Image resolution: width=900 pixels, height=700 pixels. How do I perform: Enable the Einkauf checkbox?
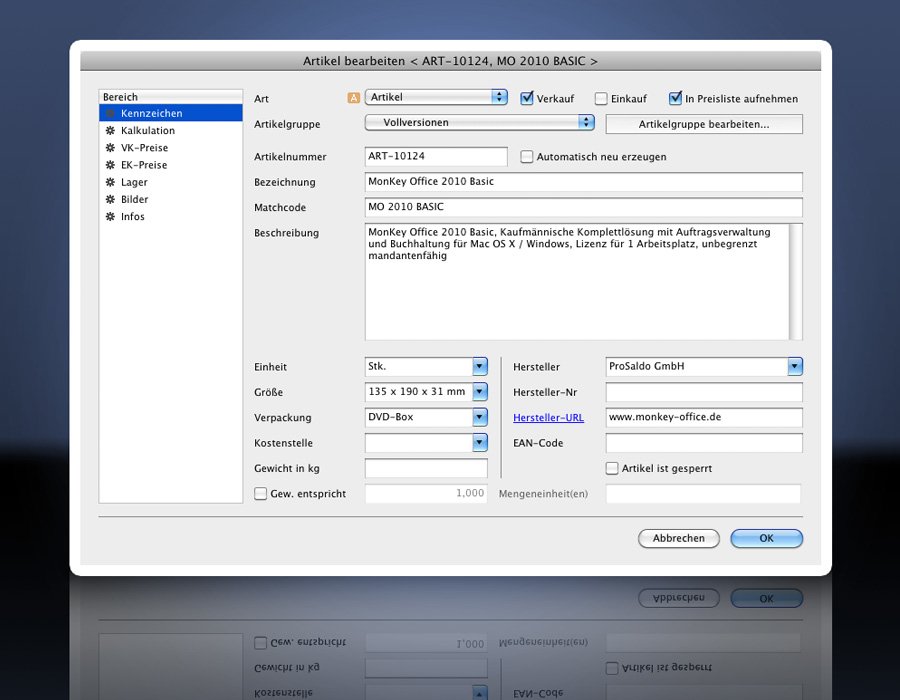[601, 99]
